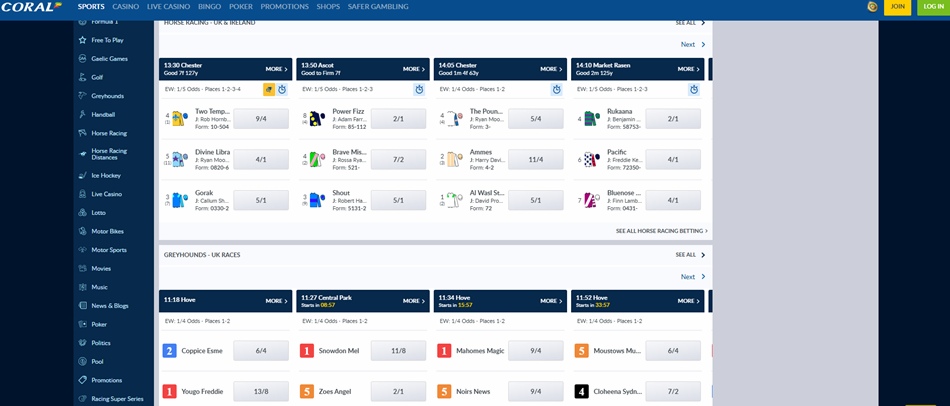The height and width of the screenshot is (406, 950).
Task: Click Snowdon Mel red trap 1 swatch
Action: (x=307, y=351)
